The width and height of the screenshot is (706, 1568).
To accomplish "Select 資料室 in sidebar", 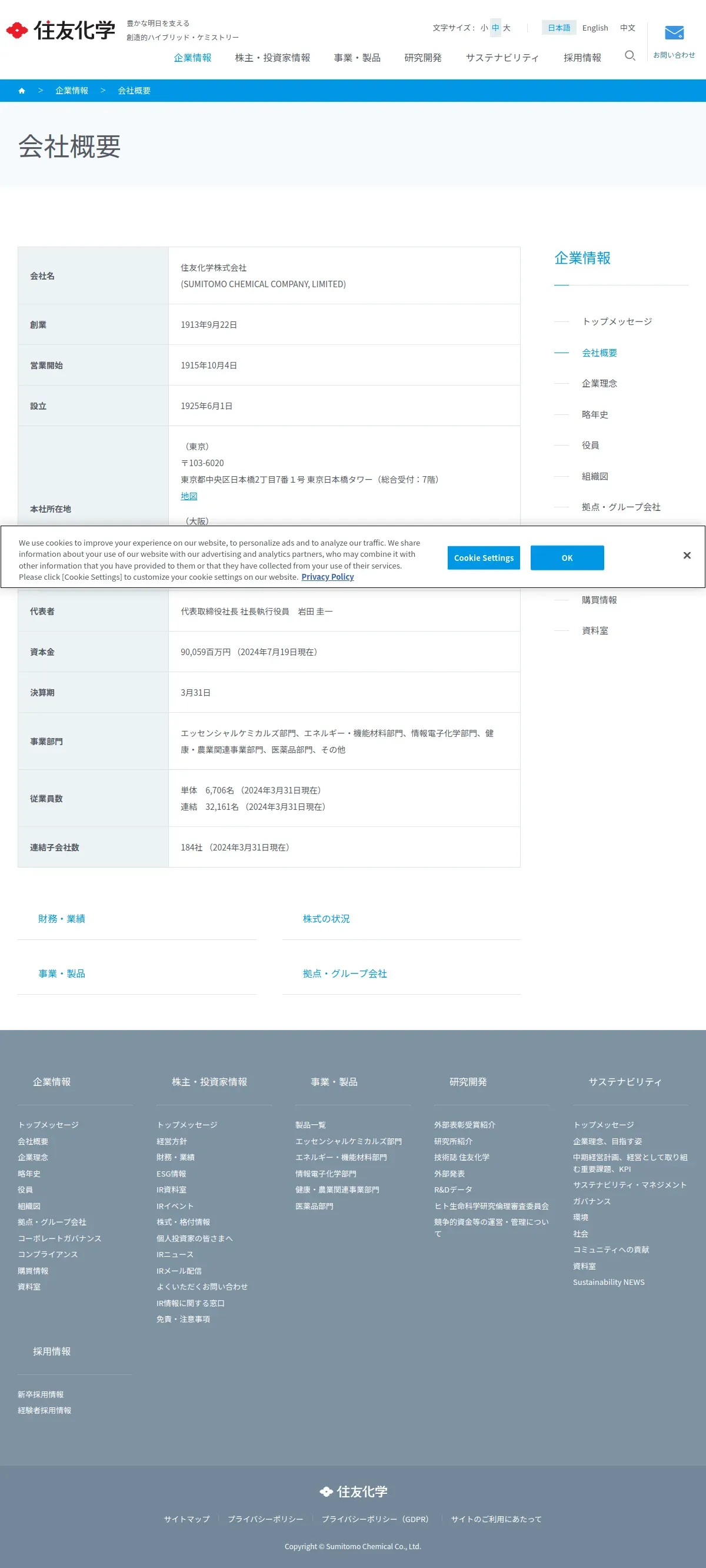I will coord(595,631).
